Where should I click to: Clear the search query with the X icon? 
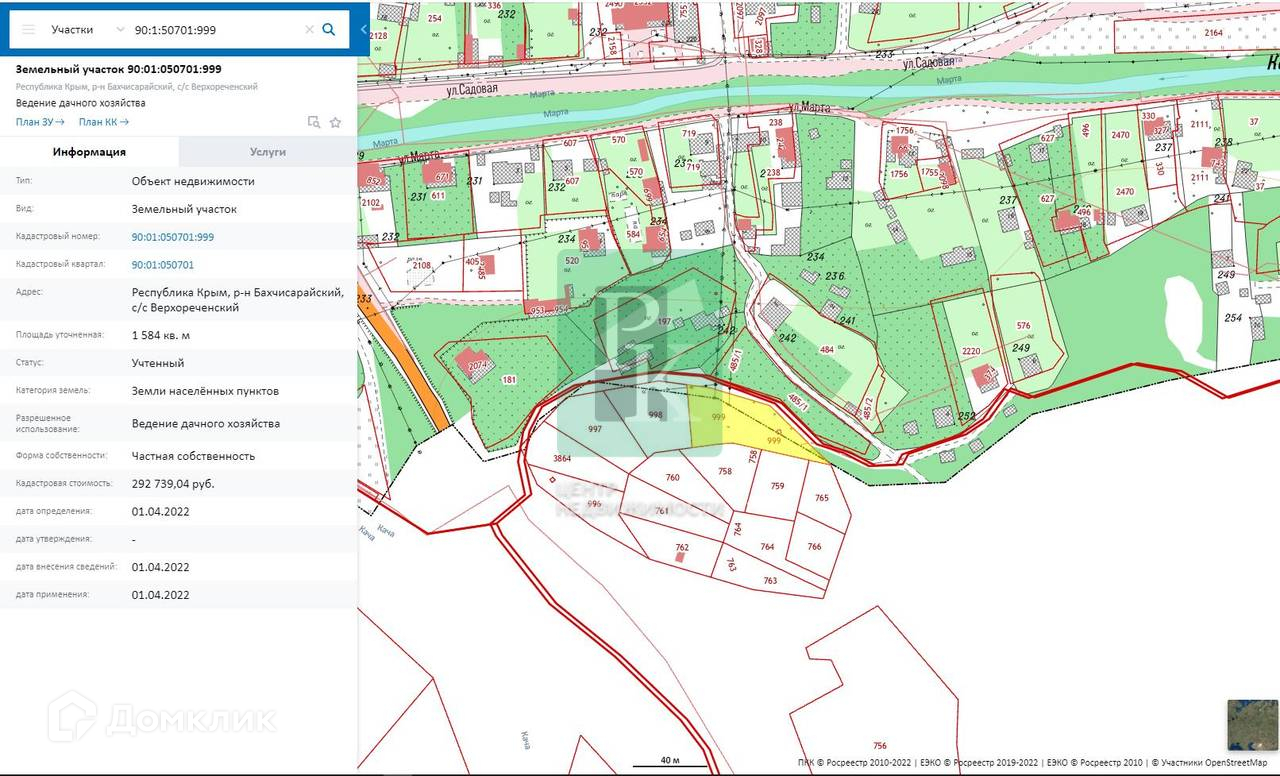pos(309,30)
